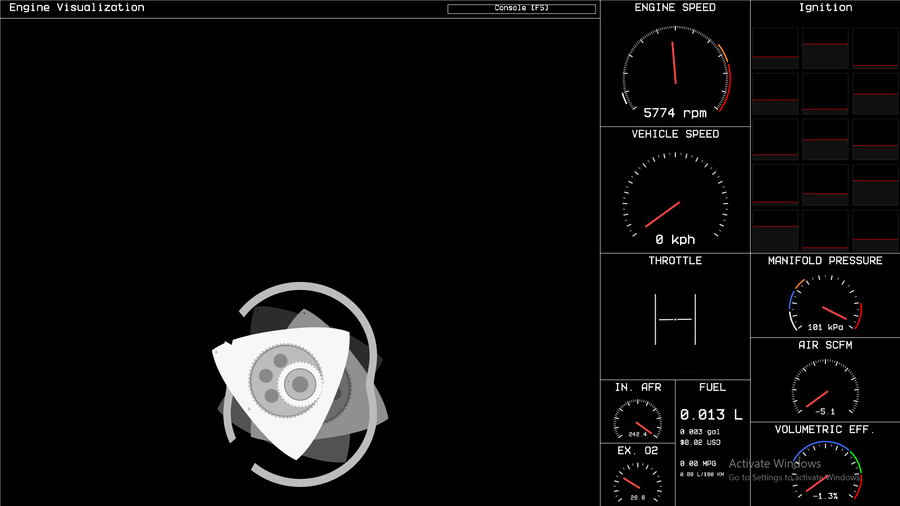Click the 0.003 gal fuel value

coord(700,432)
